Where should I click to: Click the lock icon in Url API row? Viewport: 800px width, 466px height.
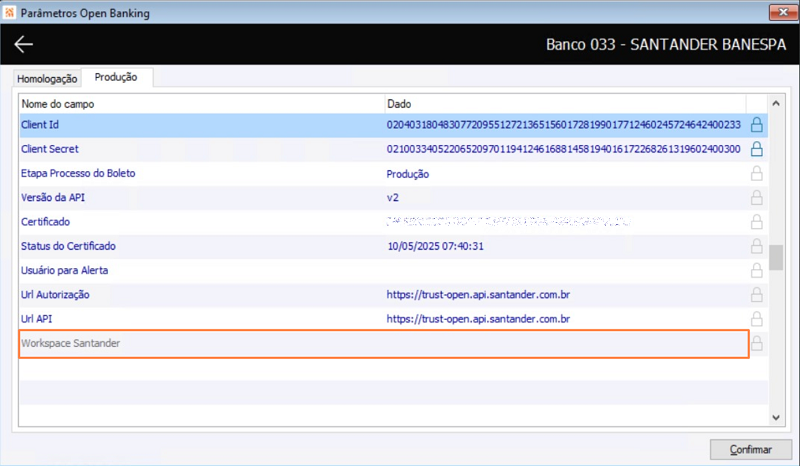coord(757,319)
